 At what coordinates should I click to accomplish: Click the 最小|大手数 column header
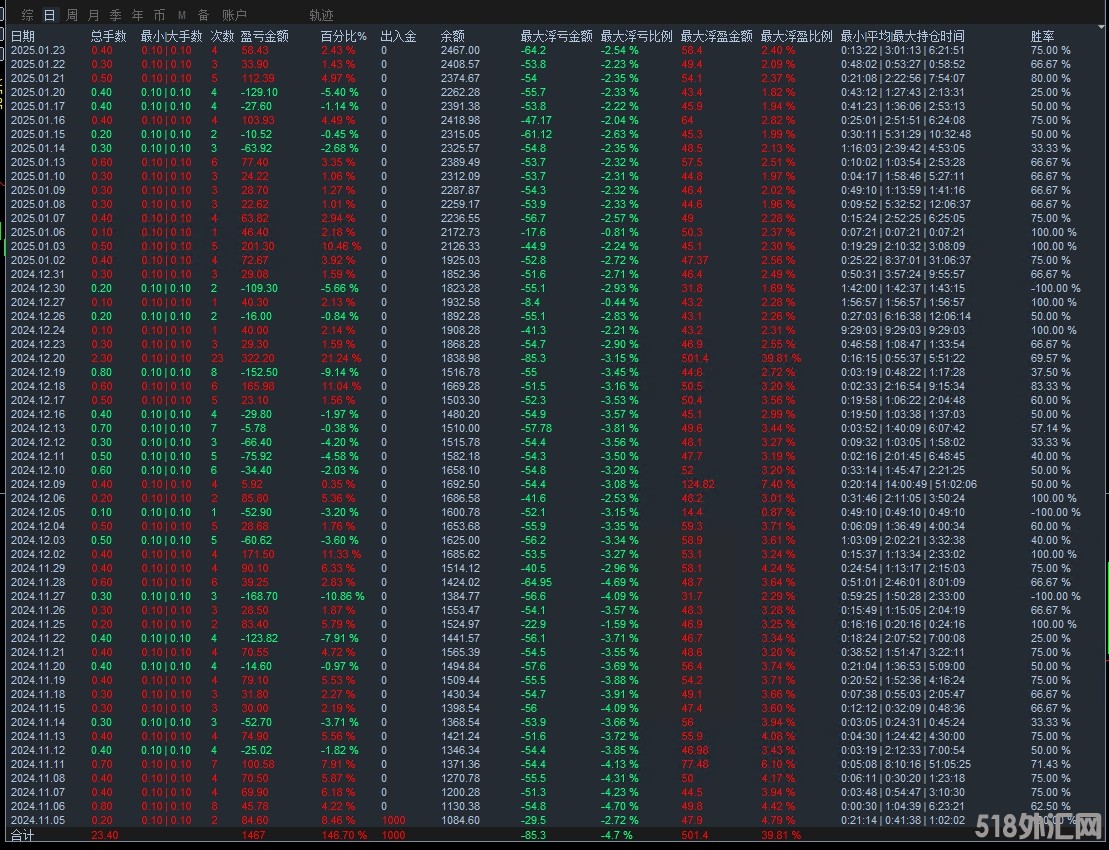click(171, 36)
